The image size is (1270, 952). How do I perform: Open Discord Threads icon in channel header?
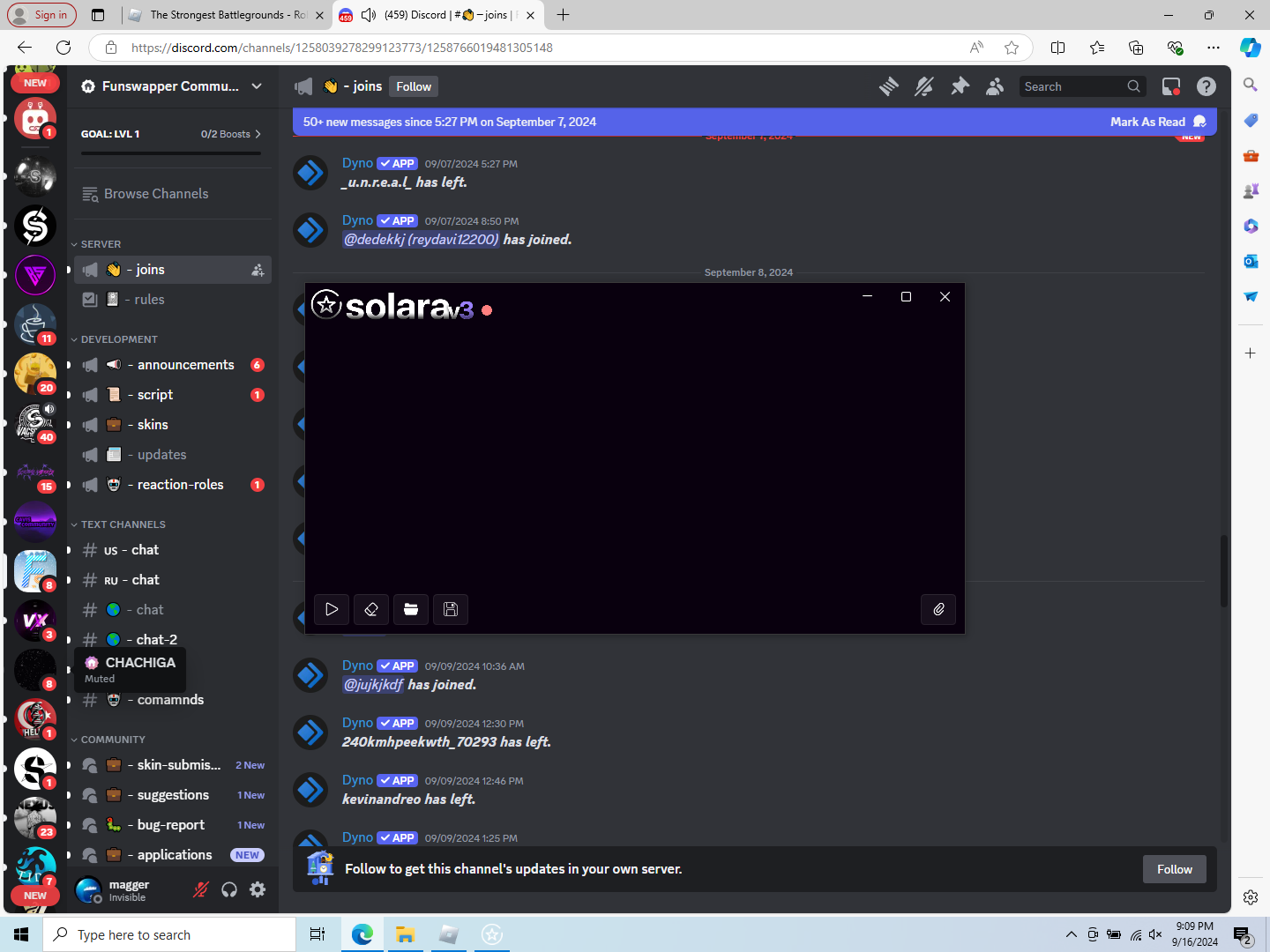click(x=889, y=86)
